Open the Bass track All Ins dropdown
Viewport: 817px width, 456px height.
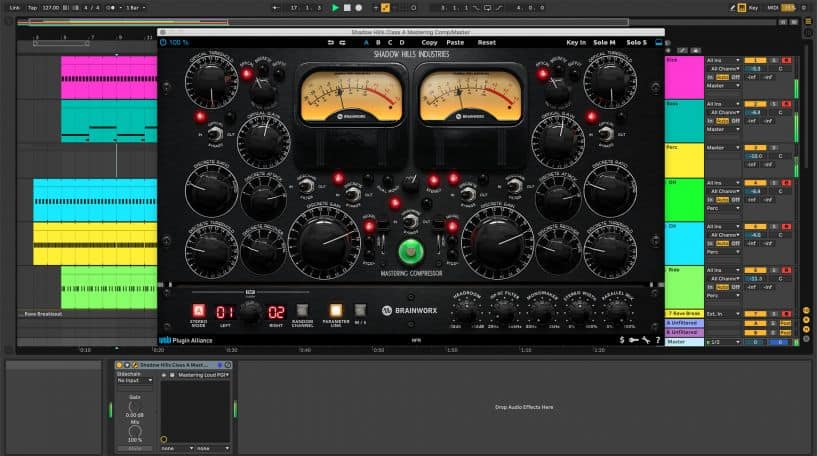coord(723,104)
